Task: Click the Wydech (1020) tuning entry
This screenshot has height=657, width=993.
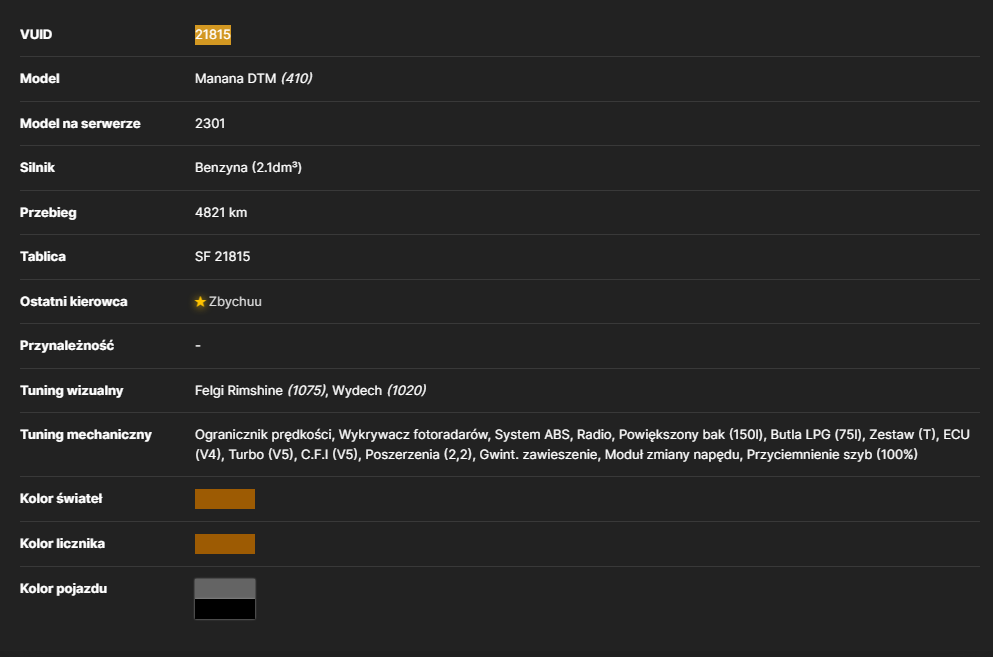Action: click(379, 390)
